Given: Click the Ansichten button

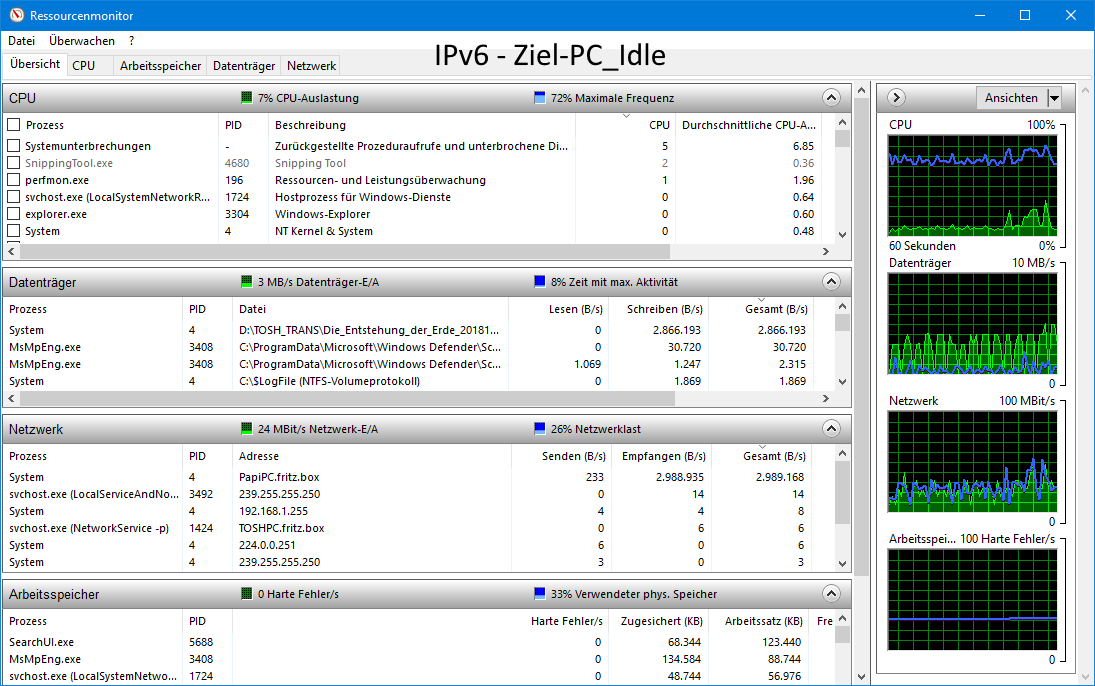Looking at the screenshot, I should pos(1011,98).
